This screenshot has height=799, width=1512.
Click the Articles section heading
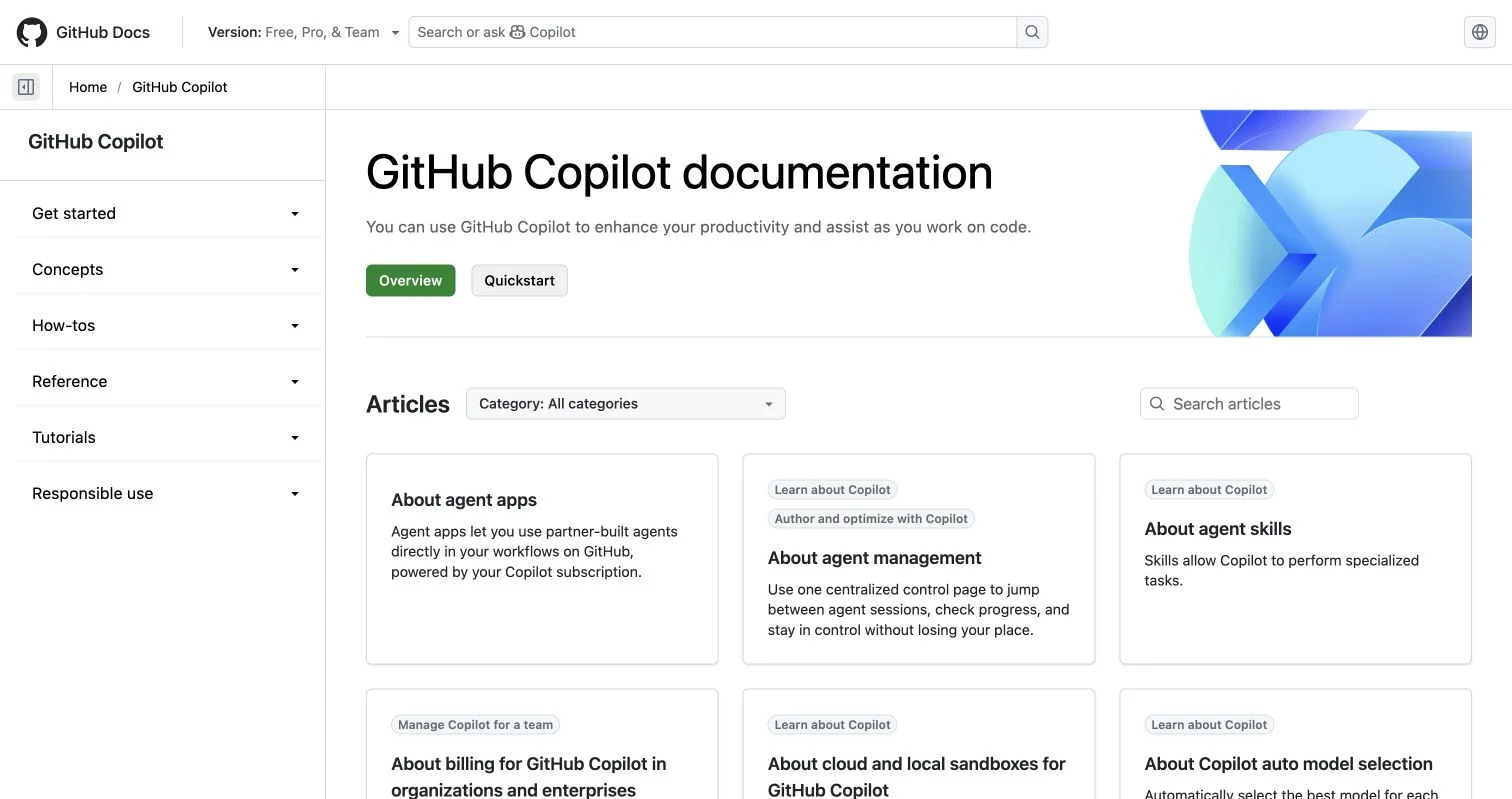(408, 404)
